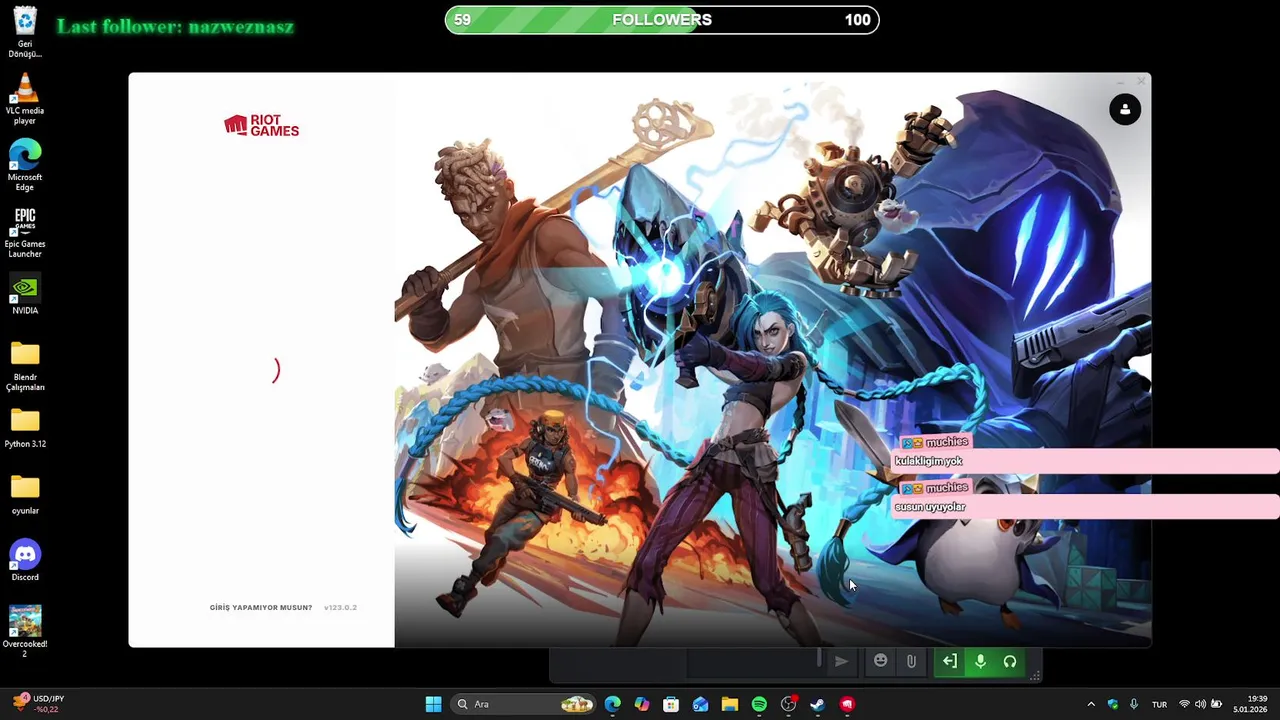
Task: Open Microsoft Edge from the taskbar
Action: [613, 704]
